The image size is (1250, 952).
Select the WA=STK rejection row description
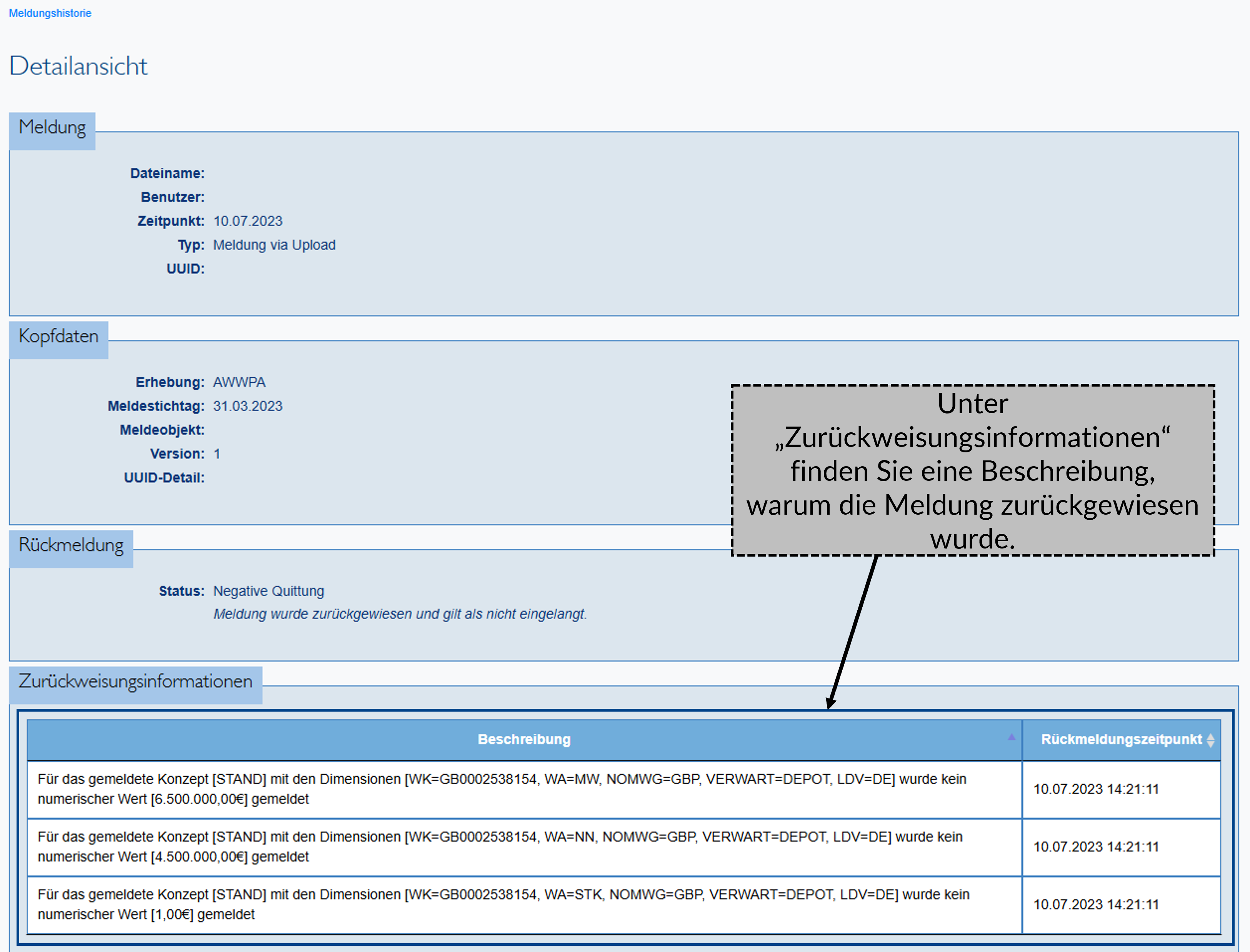pos(502,904)
